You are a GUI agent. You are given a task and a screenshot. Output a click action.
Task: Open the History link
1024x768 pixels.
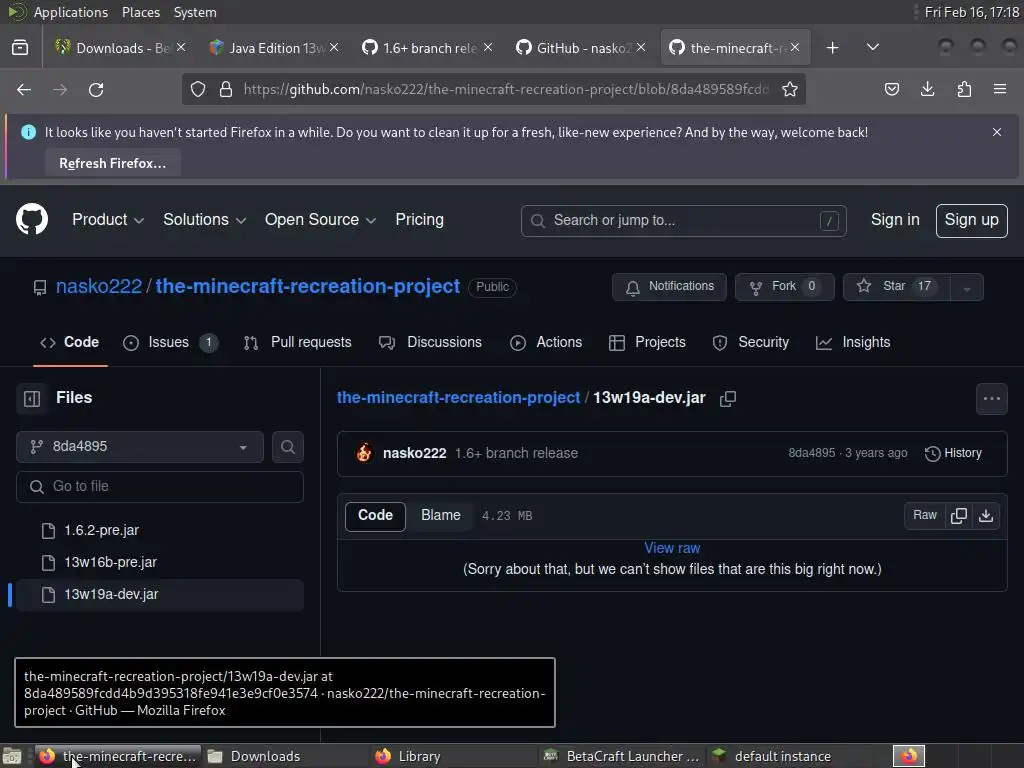pyautogui.click(x=953, y=453)
